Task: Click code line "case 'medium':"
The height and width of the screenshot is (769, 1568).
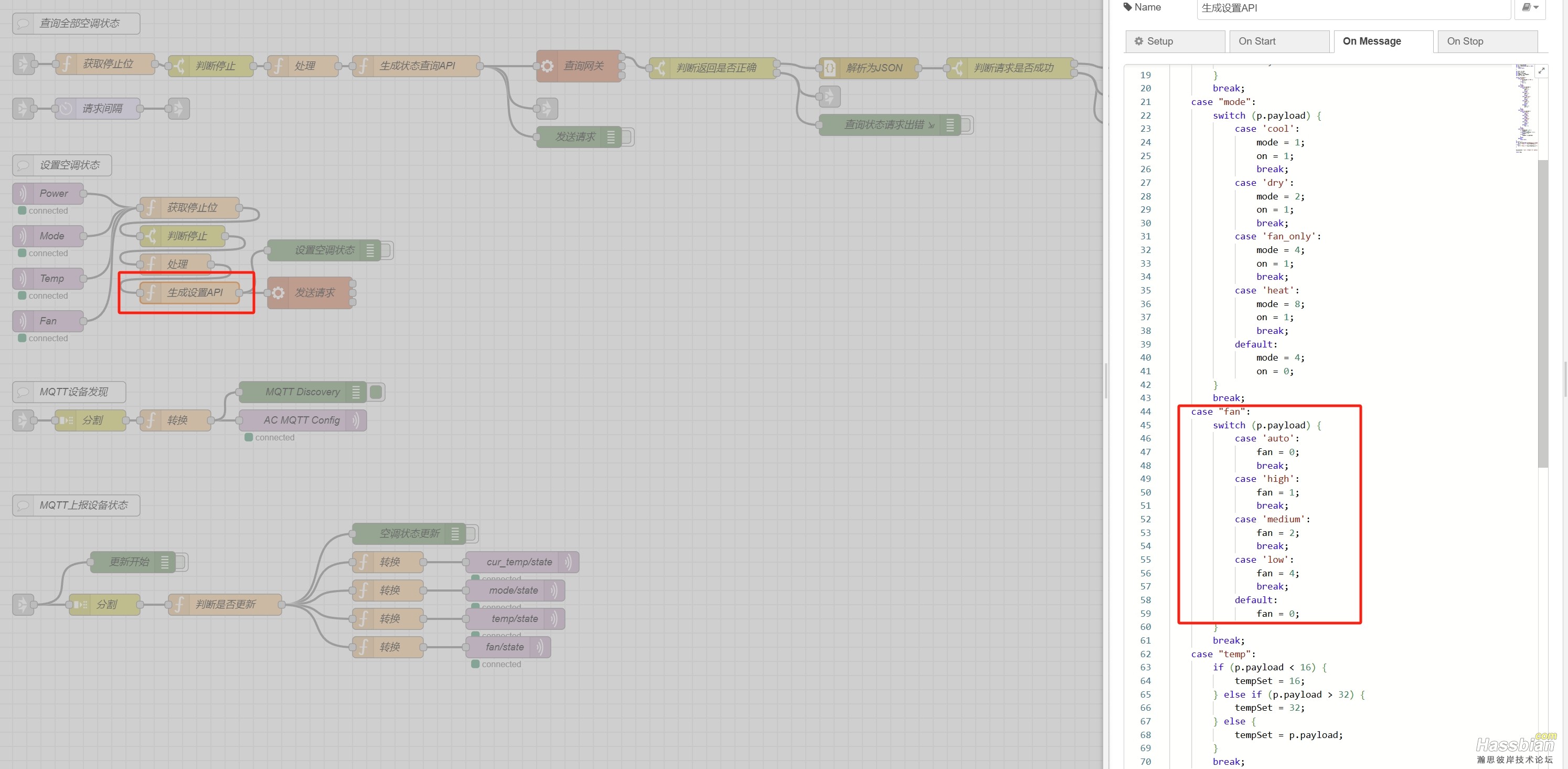Action: pos(1272,519)
